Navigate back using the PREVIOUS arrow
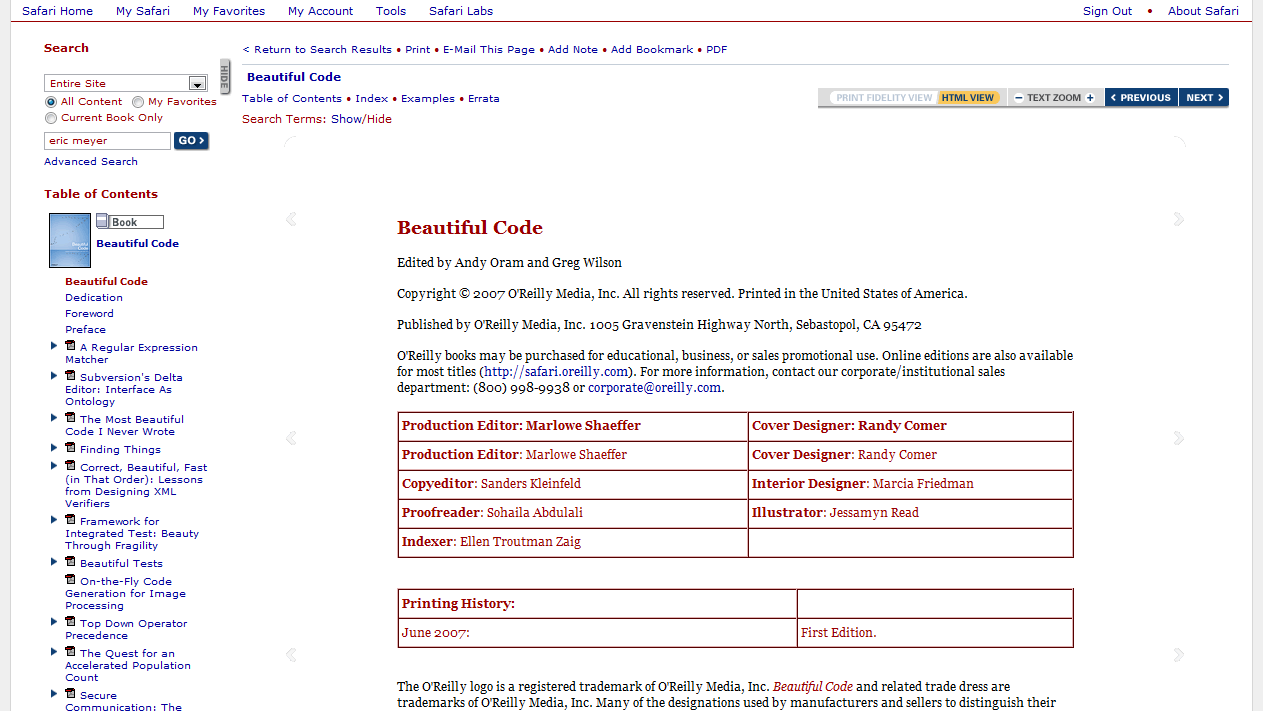This screenshot has height=711, width=1263. (x=1140, y=97)
